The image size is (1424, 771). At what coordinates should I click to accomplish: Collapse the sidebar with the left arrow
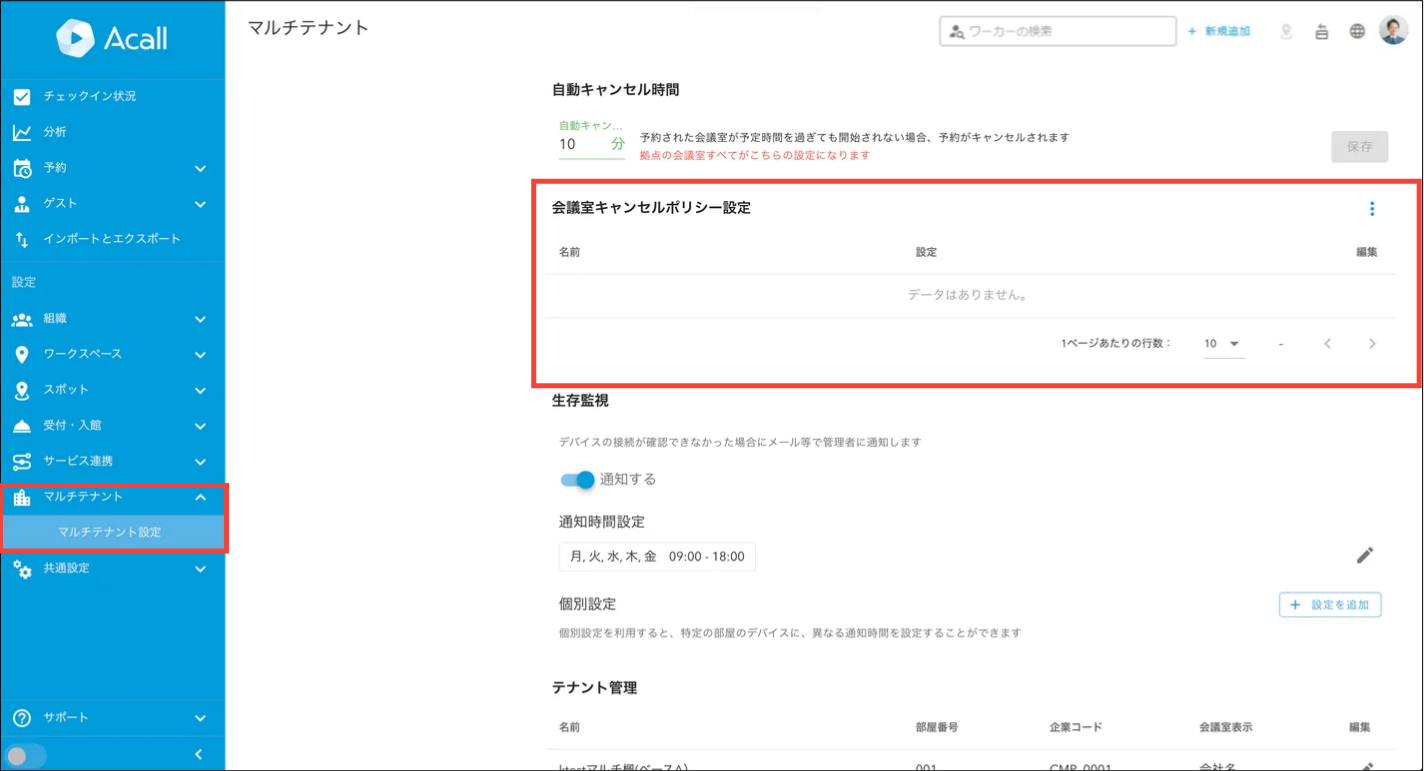[x=199, y=755]
